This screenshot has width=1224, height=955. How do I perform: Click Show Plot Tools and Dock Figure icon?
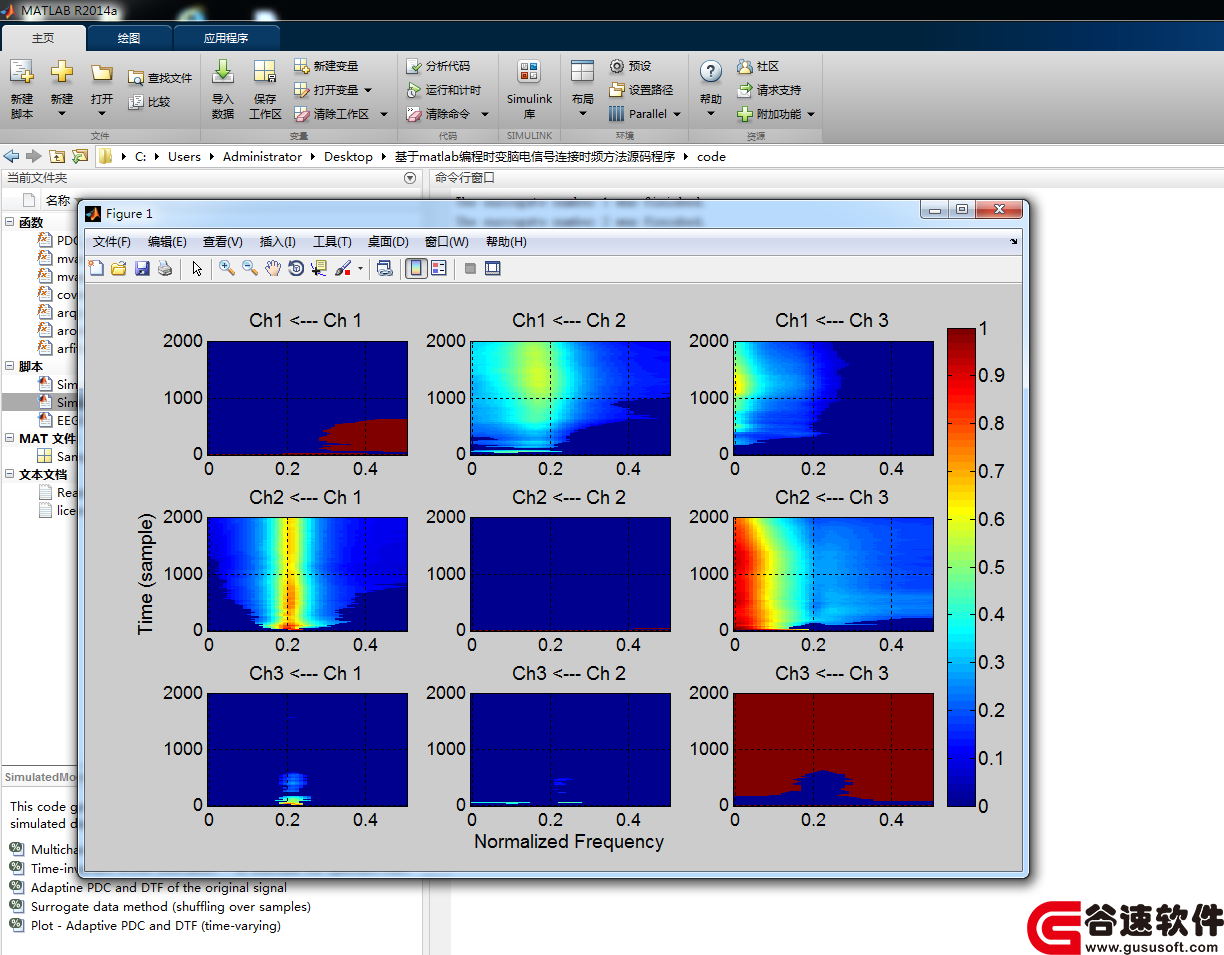(x=492, y=268)
